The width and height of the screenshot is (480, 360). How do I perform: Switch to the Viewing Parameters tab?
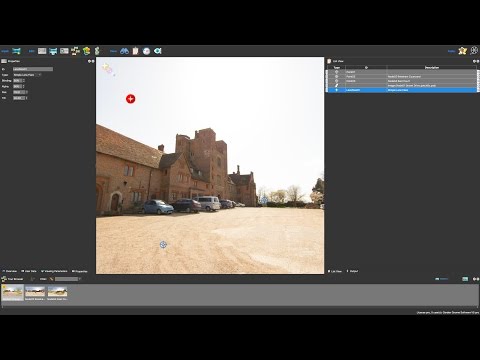[x=54, y=271]
